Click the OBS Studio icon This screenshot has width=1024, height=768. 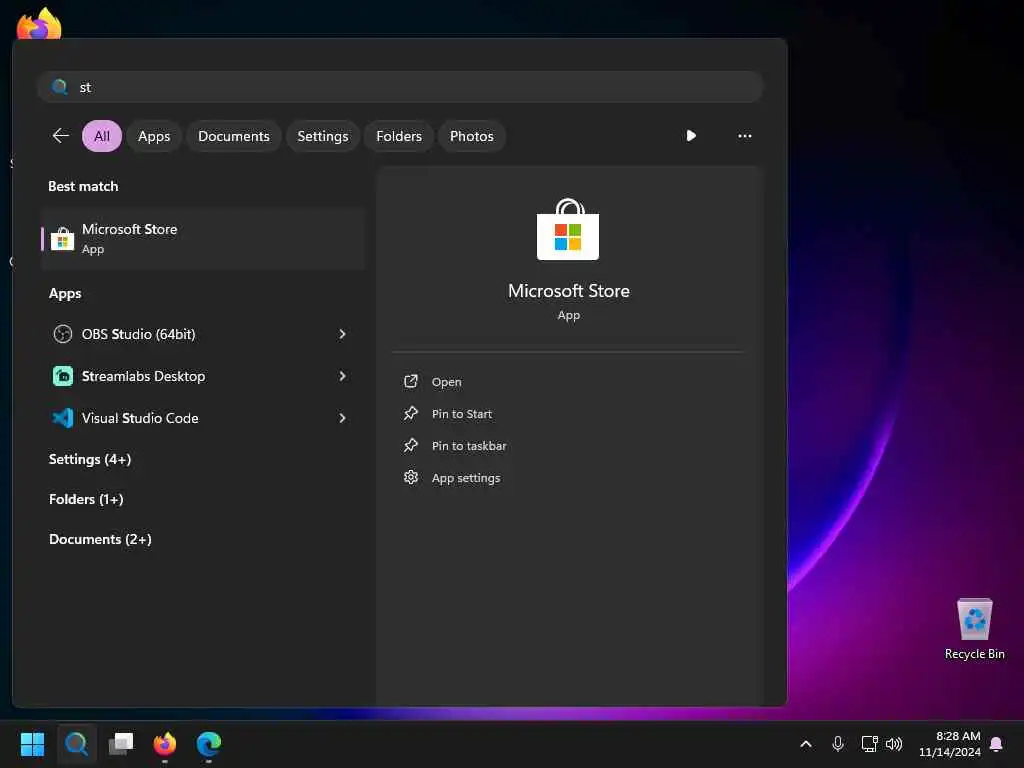(x=63, y=334)
